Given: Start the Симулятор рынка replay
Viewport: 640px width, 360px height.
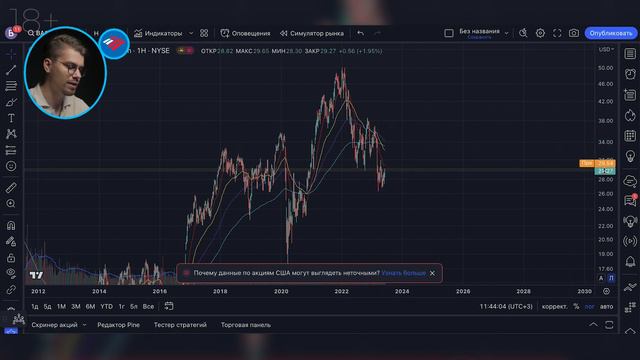Looking at the screenshot, I should 312,33.
